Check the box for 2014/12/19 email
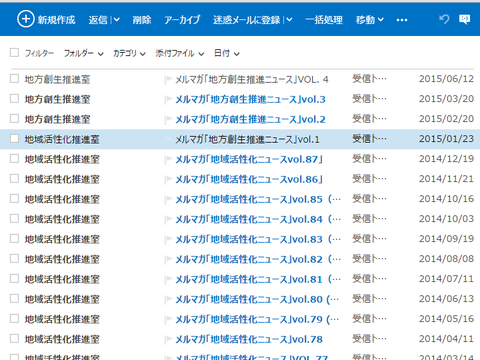The height and width of the screenshot is (360, 480). (14, 159)
